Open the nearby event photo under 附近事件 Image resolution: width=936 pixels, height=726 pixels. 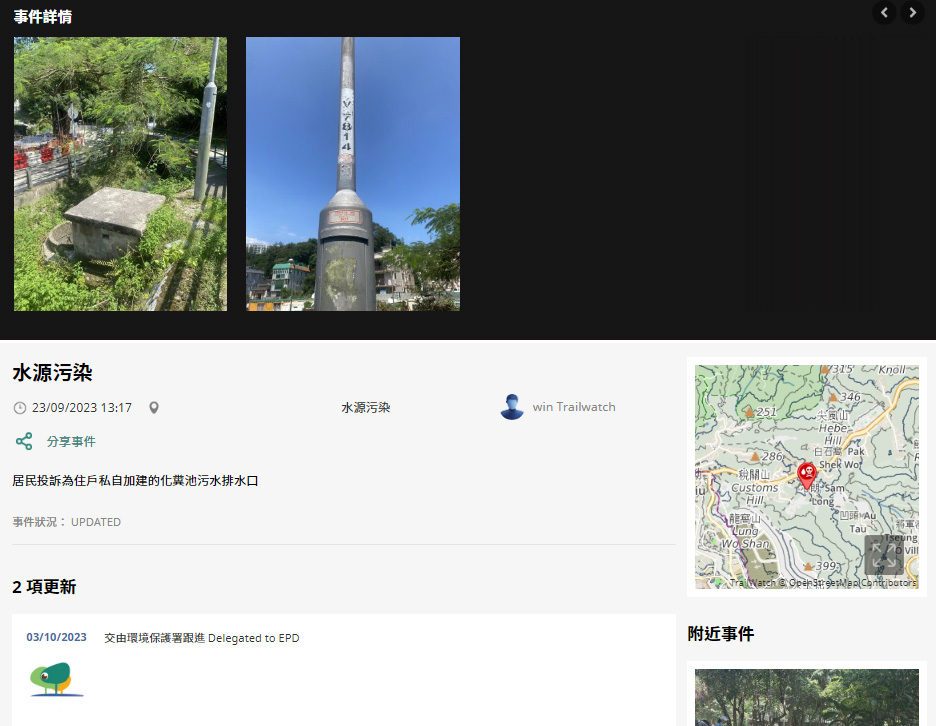[x=806, y=697]
